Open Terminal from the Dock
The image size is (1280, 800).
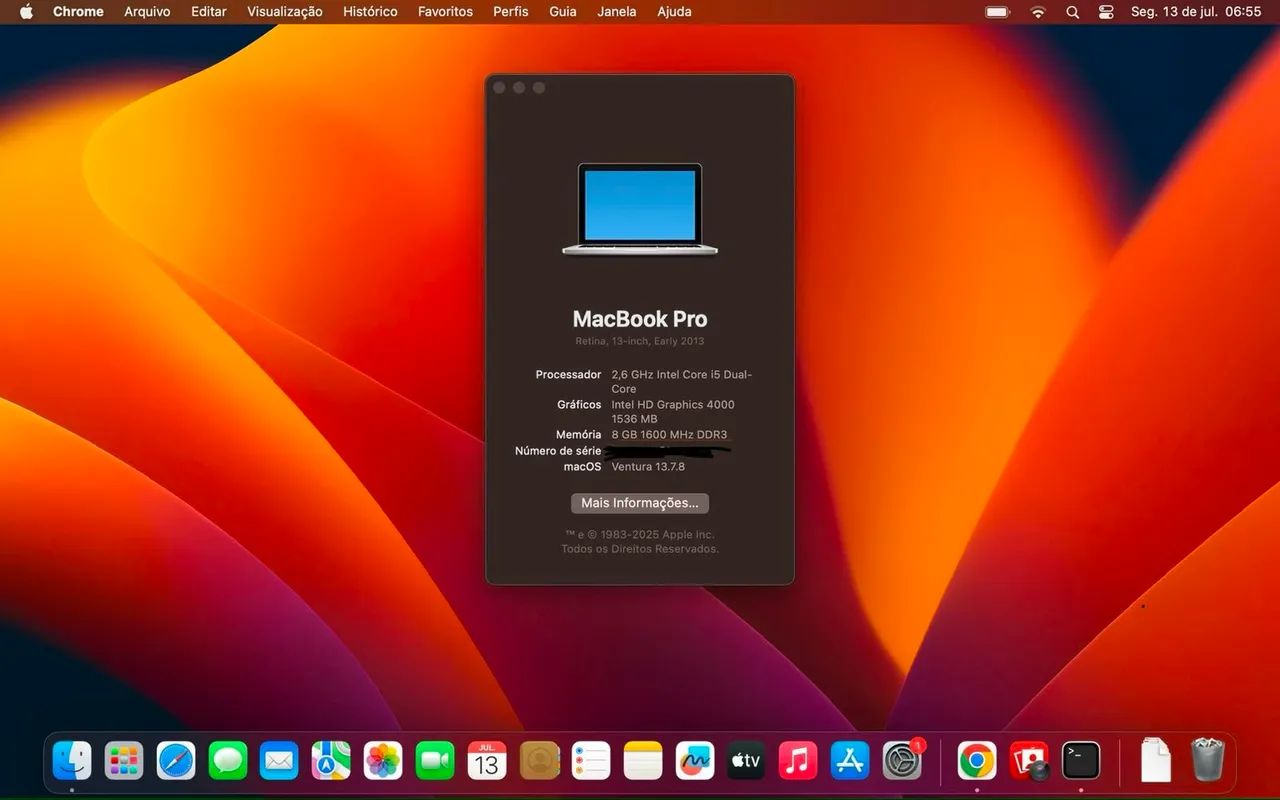[1081, 761]
